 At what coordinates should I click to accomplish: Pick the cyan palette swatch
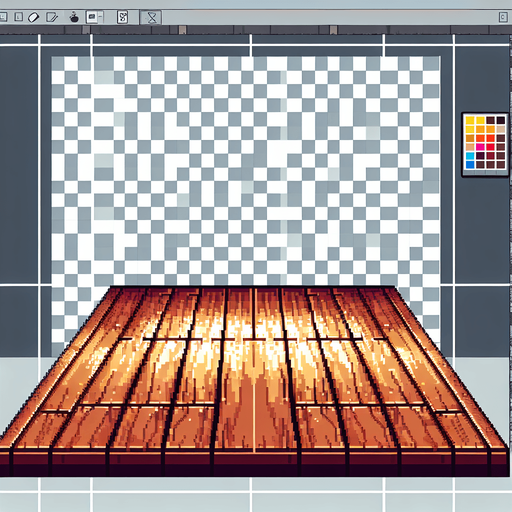pos(470,156)
